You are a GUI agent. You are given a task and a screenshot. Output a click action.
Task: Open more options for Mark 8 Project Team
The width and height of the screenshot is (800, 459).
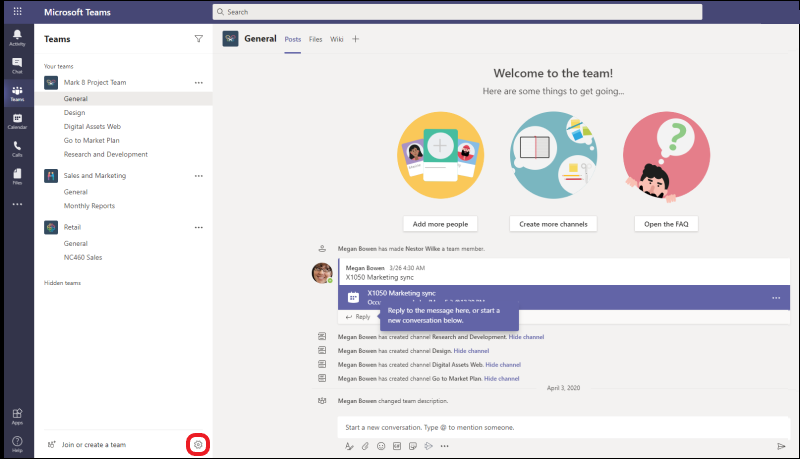[199, 83]
